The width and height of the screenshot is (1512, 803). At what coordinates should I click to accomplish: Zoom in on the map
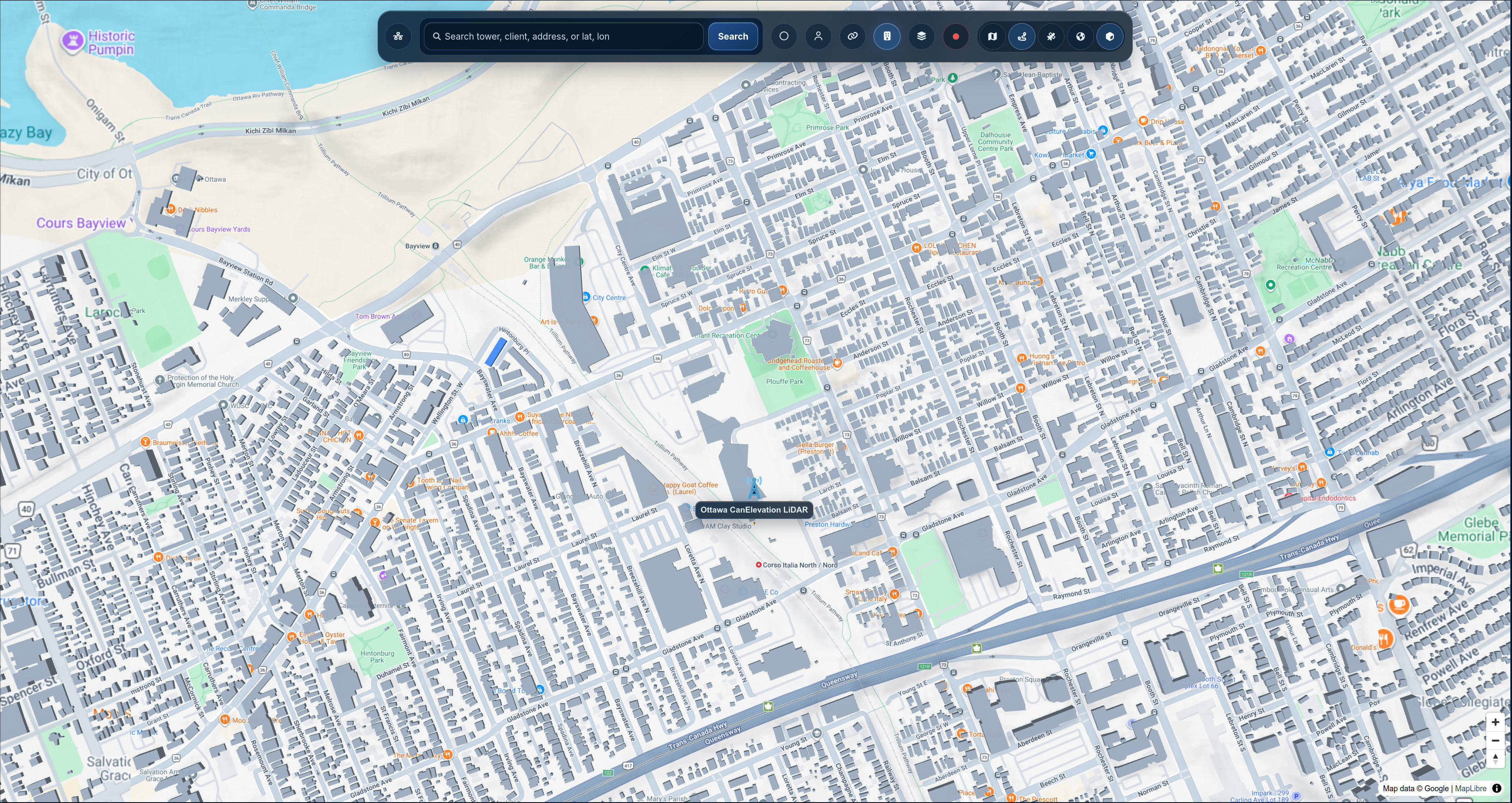pos(1495,722)
